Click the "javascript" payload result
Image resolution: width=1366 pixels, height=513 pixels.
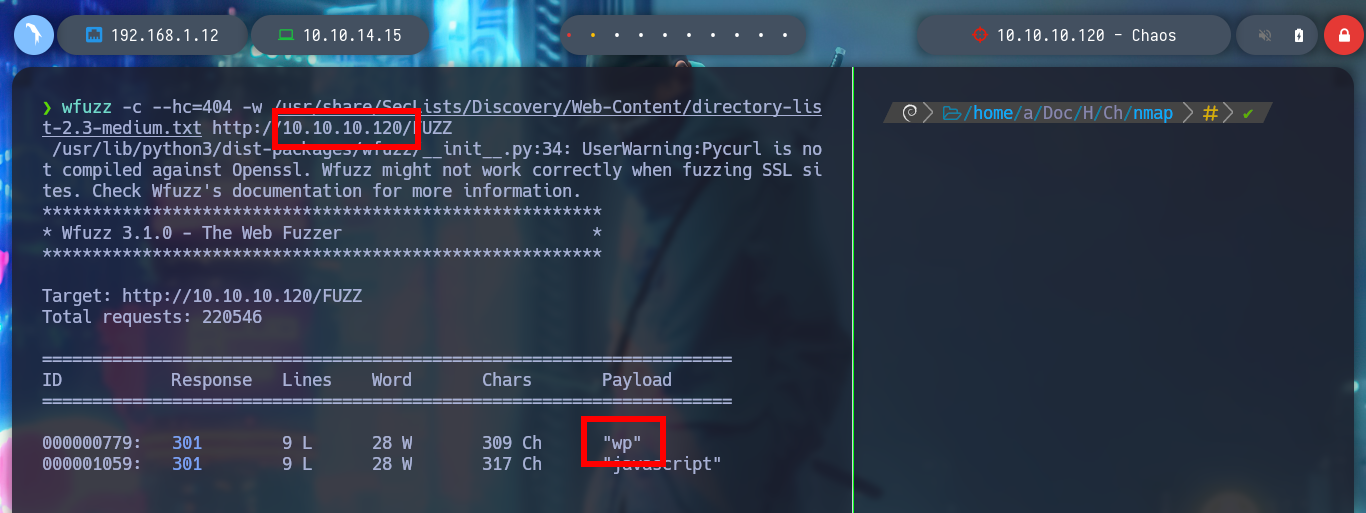coord(661,464)
